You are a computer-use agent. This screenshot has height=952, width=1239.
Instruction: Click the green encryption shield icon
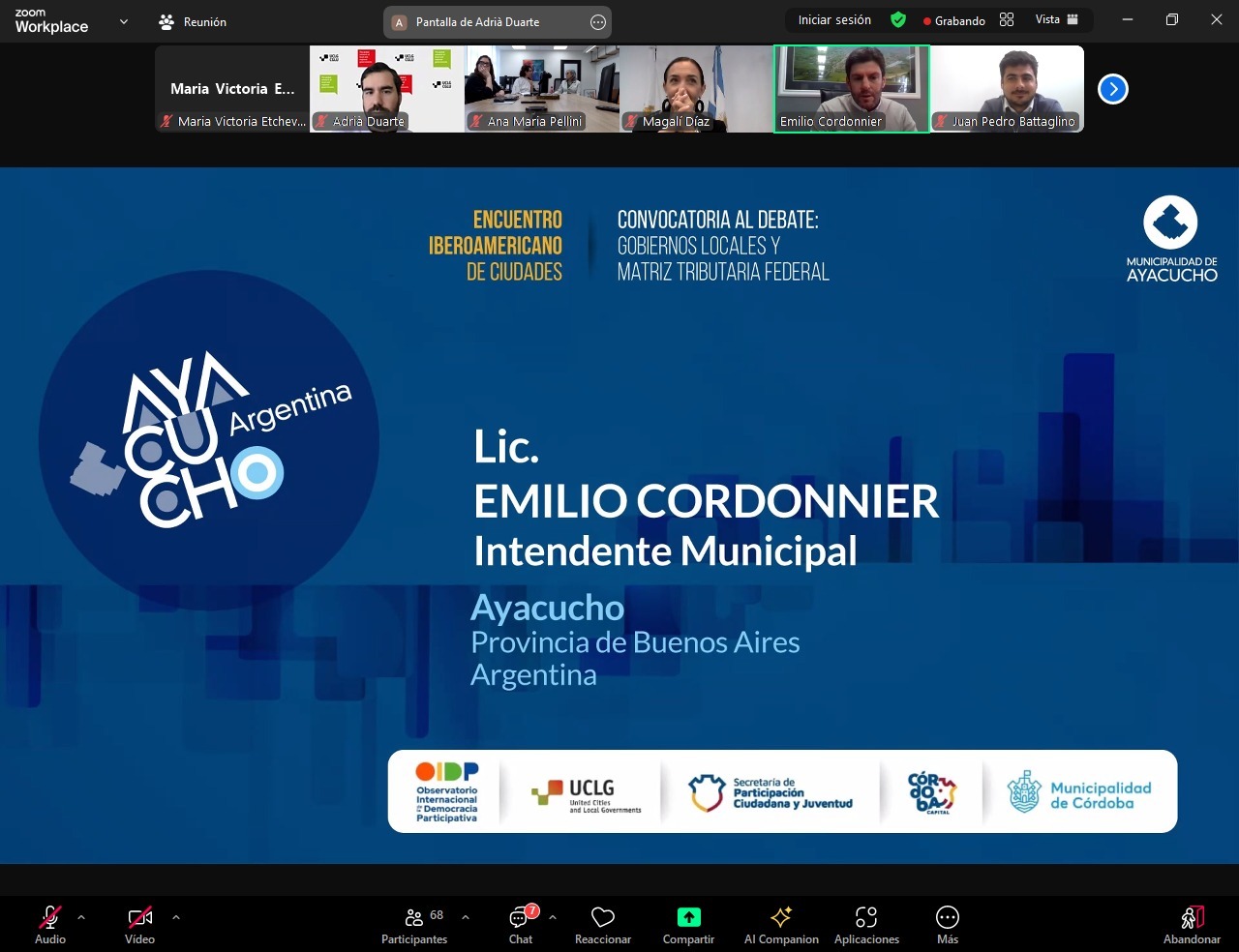[898, 20]
